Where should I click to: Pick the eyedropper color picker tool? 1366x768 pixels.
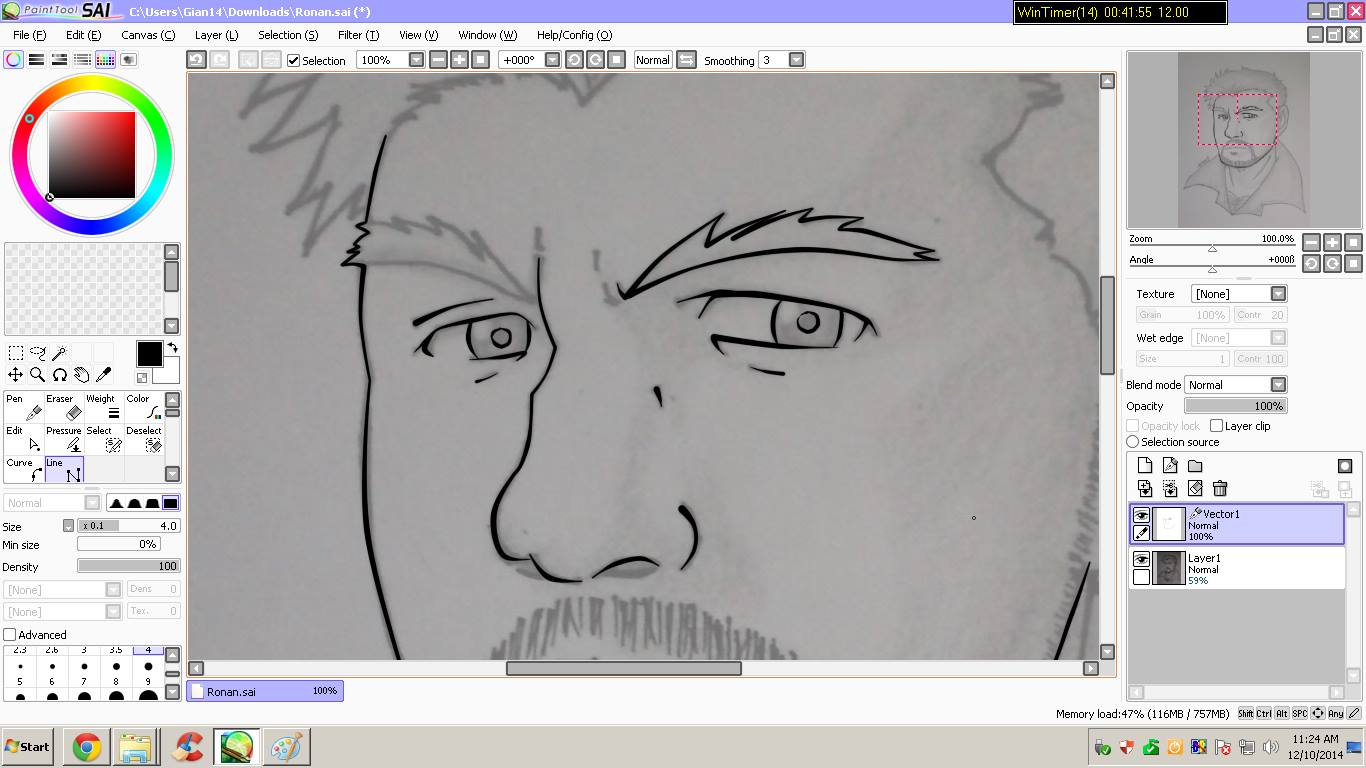point(104,375)
